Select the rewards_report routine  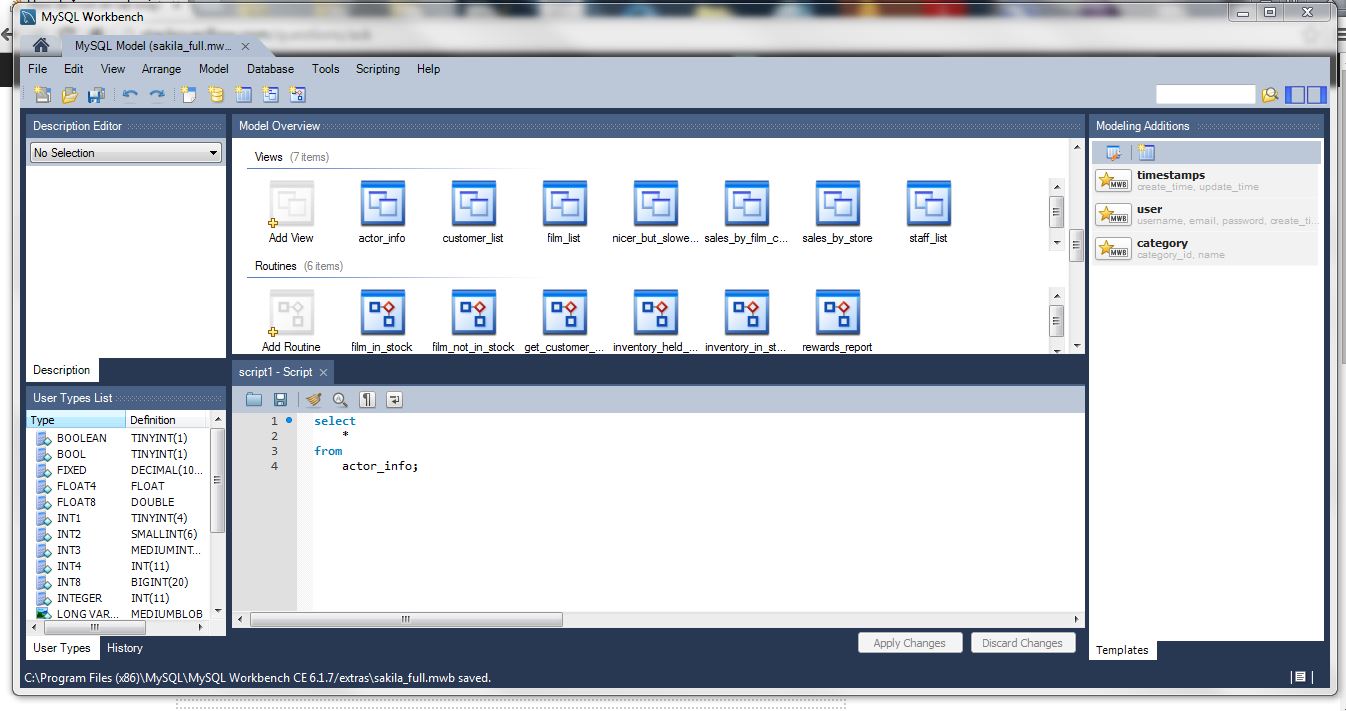[837, 313]
